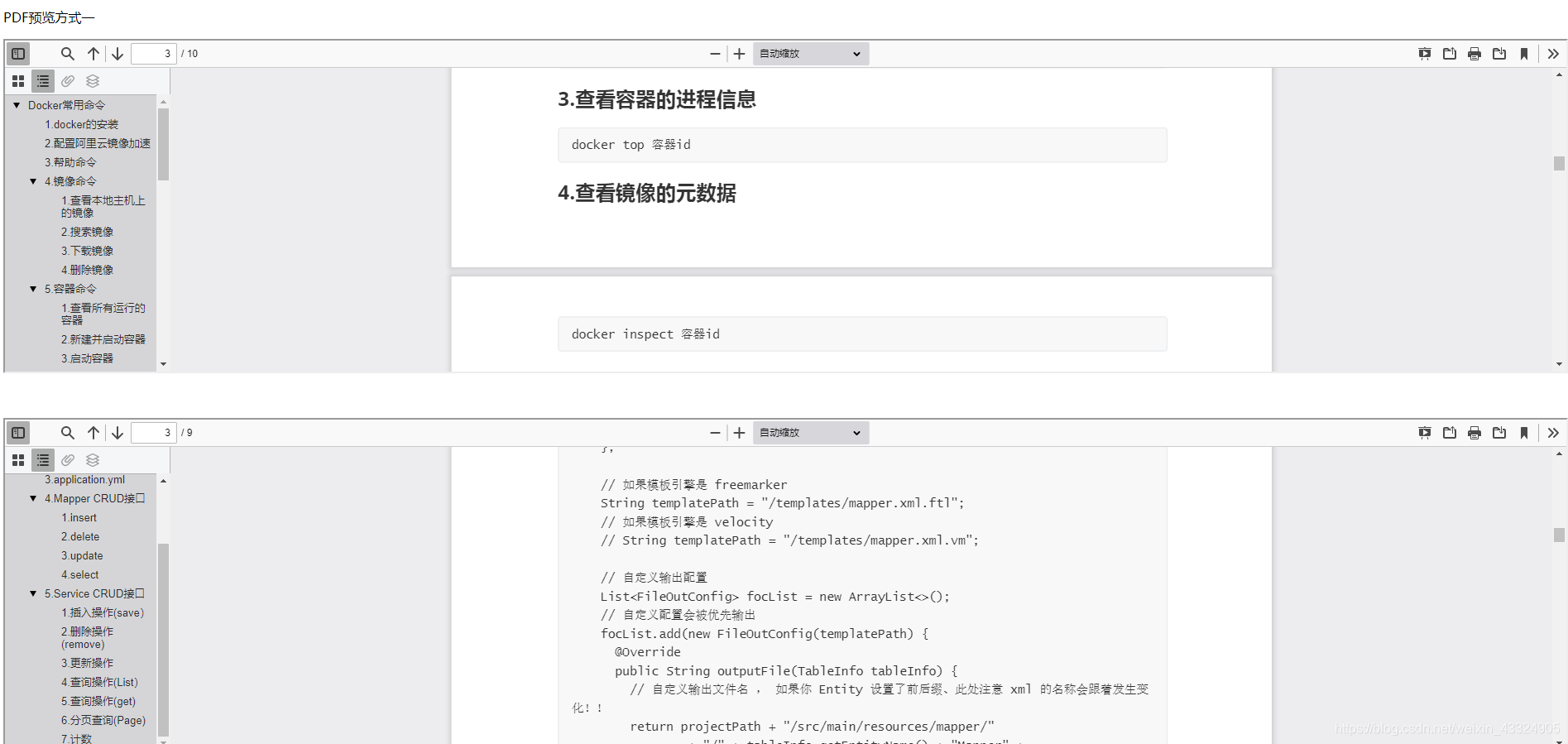Jump to 1.查看本地主机上的镜像 in outline
This screenshot has width=1568, height=744.
pos(103,207)
